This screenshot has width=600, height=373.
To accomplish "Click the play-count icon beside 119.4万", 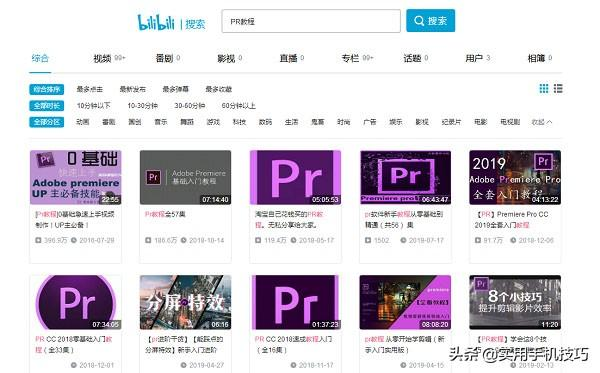I will tap(258, 240).
